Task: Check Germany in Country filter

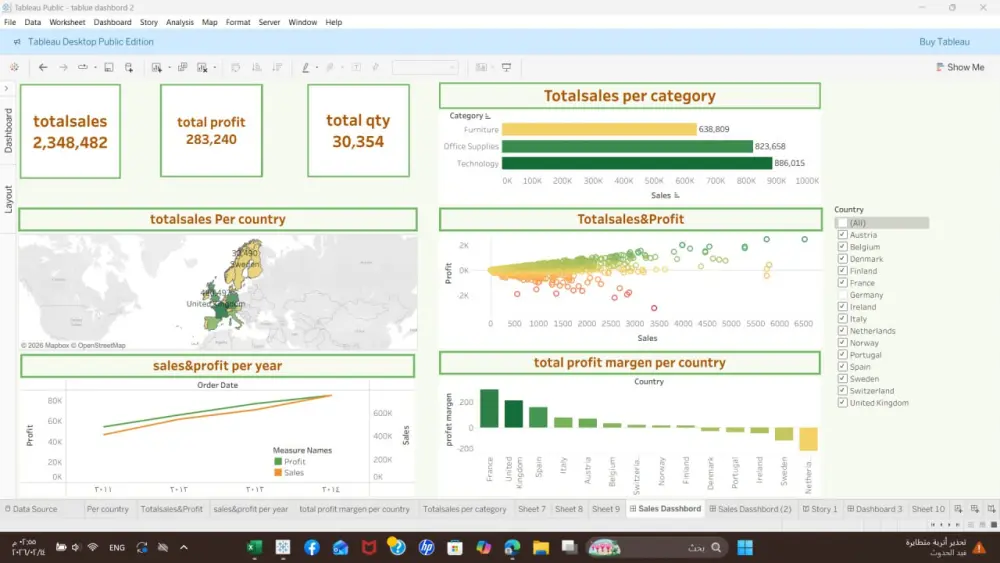Action: 842,295
